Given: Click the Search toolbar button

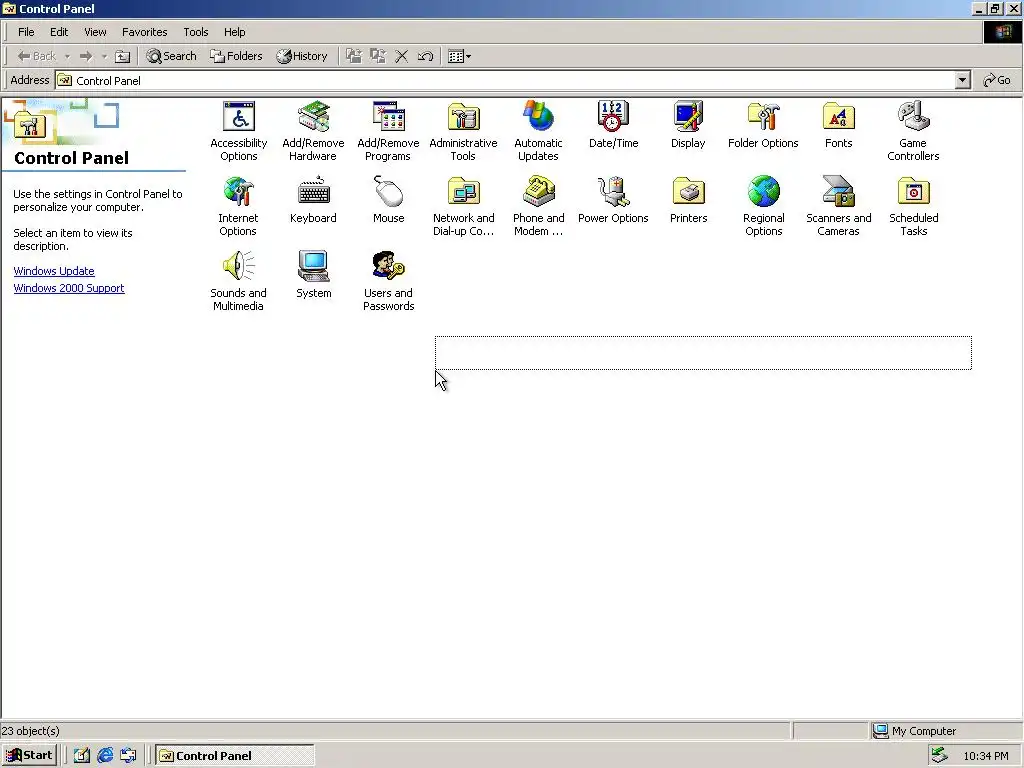Looking at the screenshot, I should (171, 56).
